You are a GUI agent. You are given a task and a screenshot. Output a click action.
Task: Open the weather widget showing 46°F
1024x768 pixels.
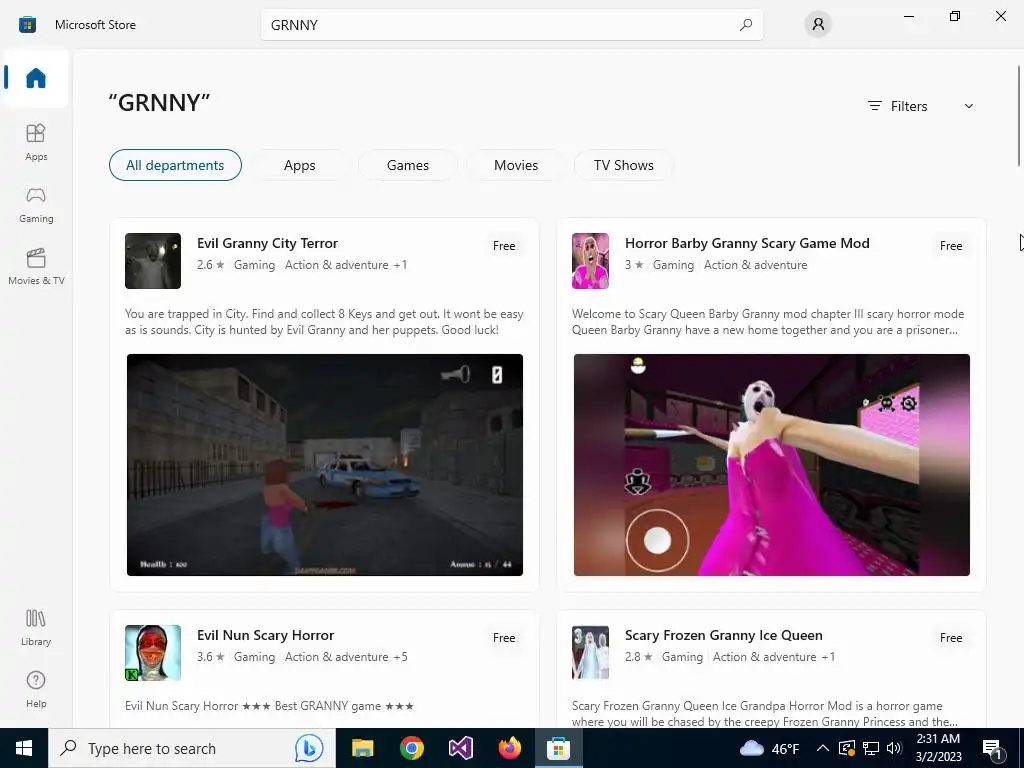point(769,748)
